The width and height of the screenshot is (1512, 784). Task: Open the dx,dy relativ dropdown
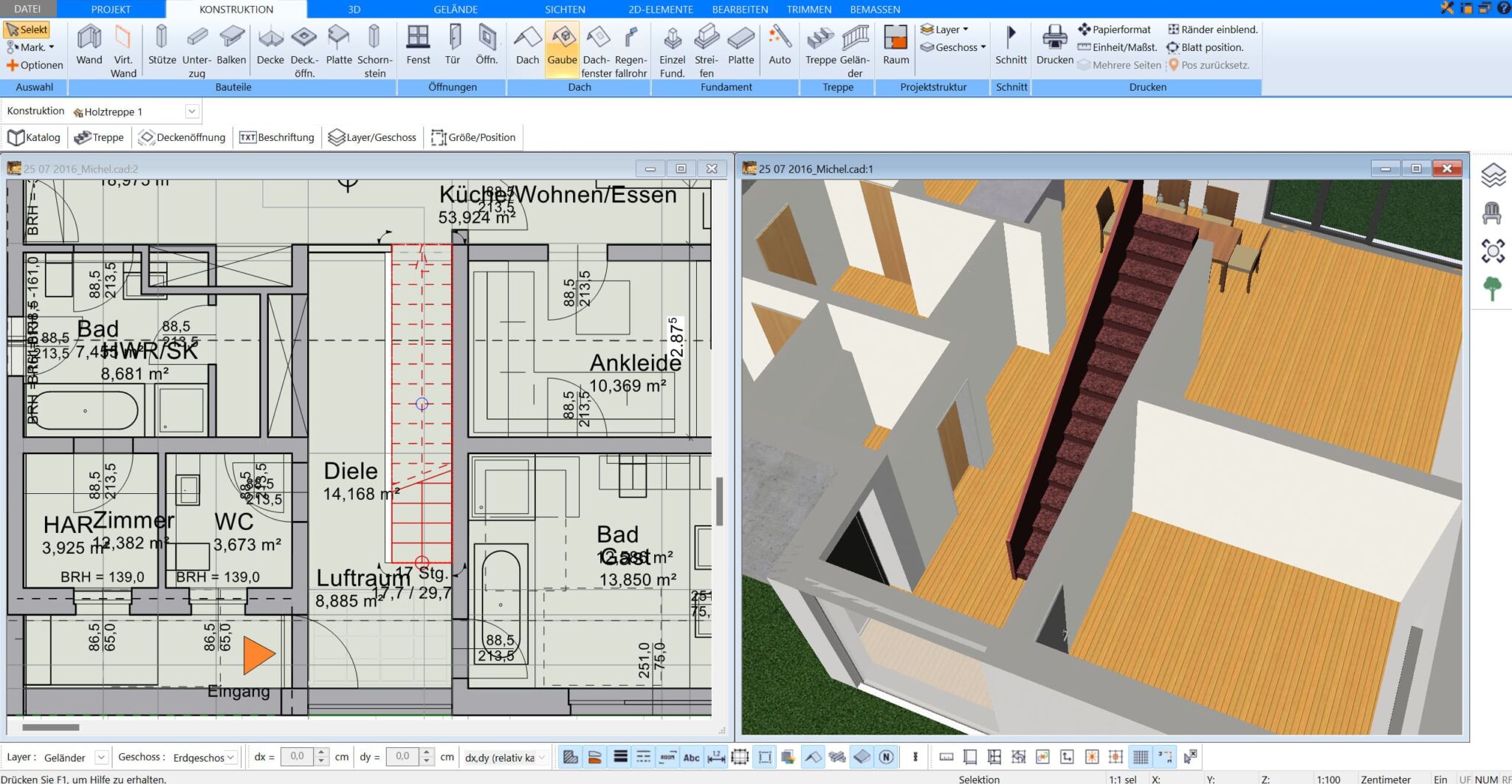pos(542,757)
